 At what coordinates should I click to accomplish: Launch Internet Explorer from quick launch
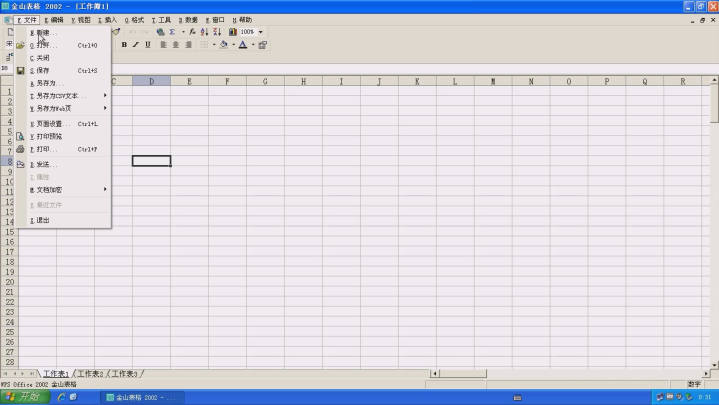coord(61,397)
